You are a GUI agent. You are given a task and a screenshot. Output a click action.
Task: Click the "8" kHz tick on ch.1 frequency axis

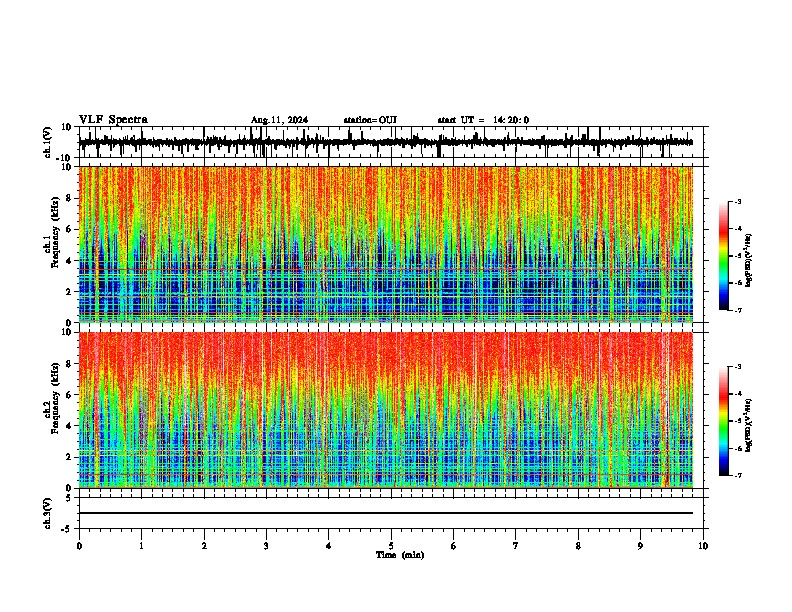pos(69,198)
